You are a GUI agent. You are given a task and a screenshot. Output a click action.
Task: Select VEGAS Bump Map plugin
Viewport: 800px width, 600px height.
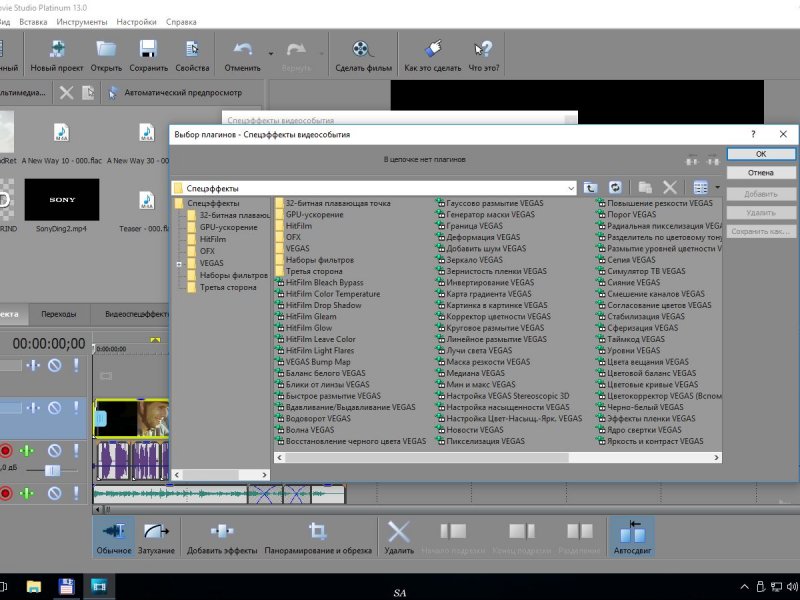click(313, 362)
